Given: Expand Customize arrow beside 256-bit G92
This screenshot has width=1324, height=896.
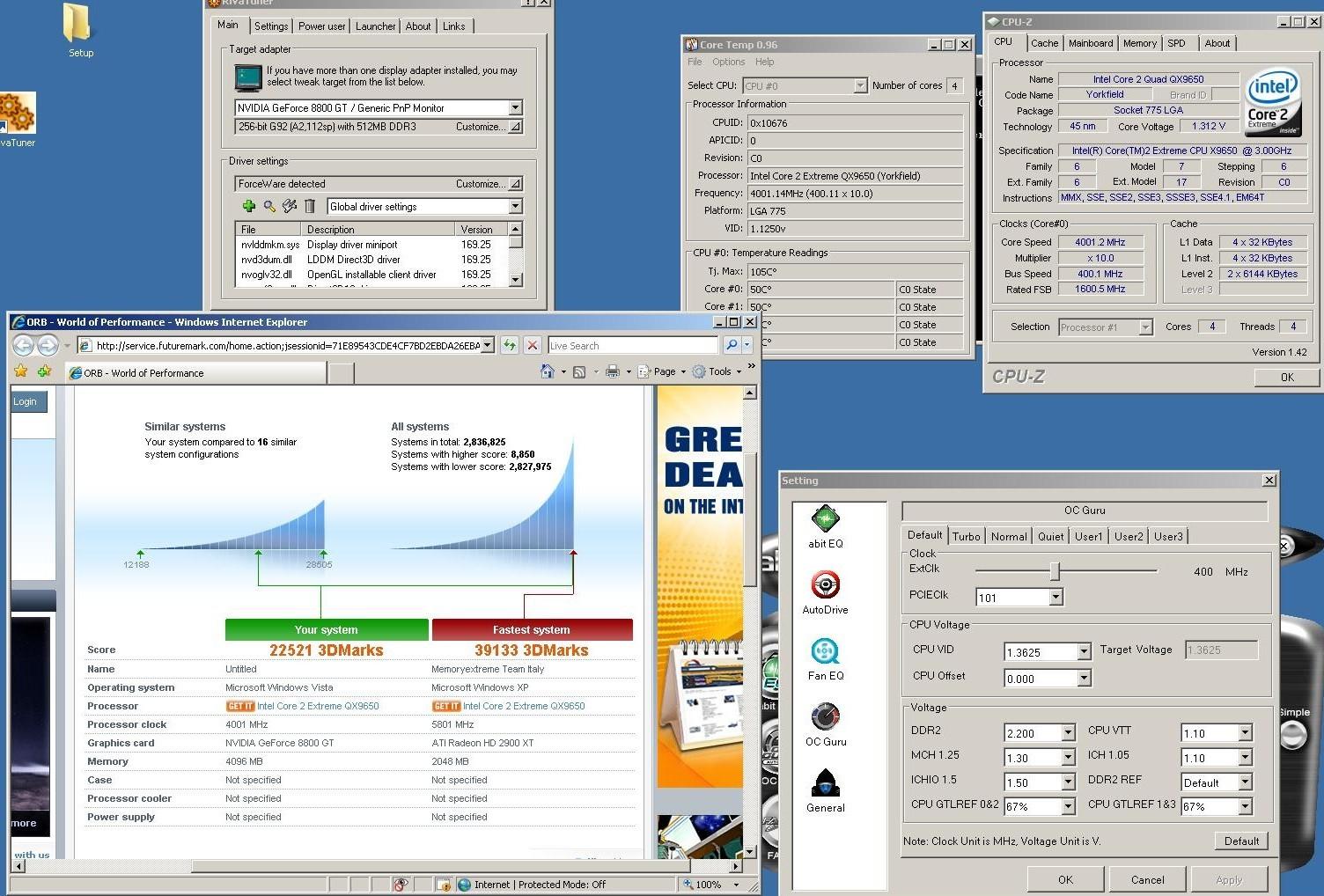Looking at the screenshot, I should tap(515, 127).
